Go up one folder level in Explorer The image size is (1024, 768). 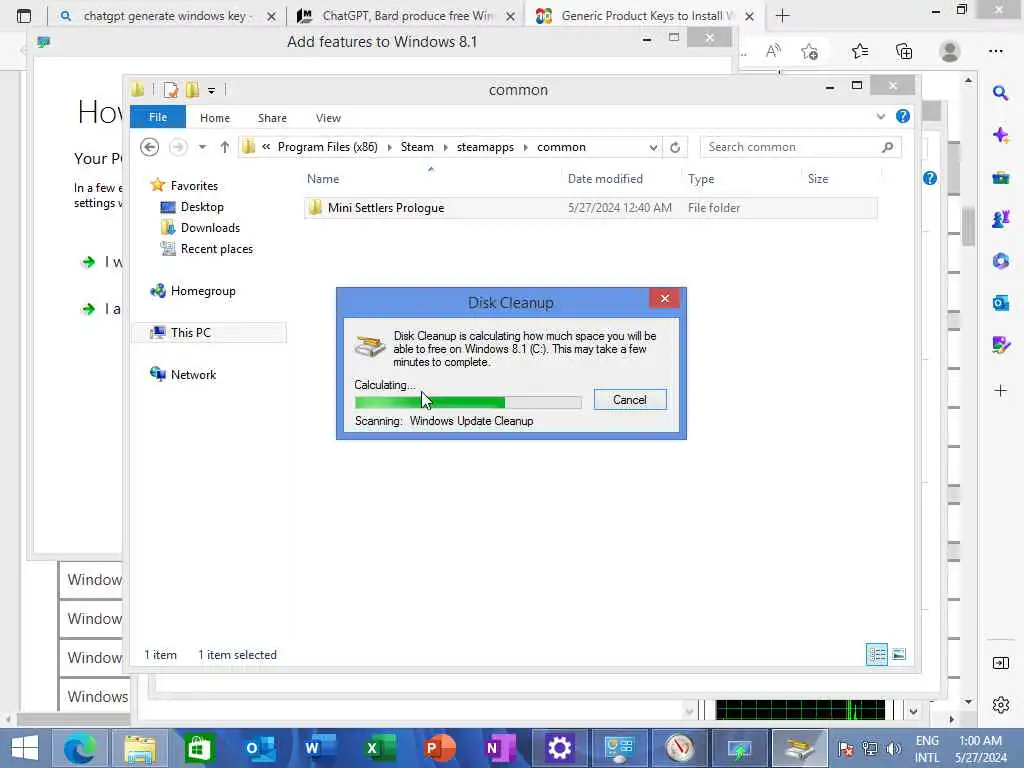click(x=225, y=148)
